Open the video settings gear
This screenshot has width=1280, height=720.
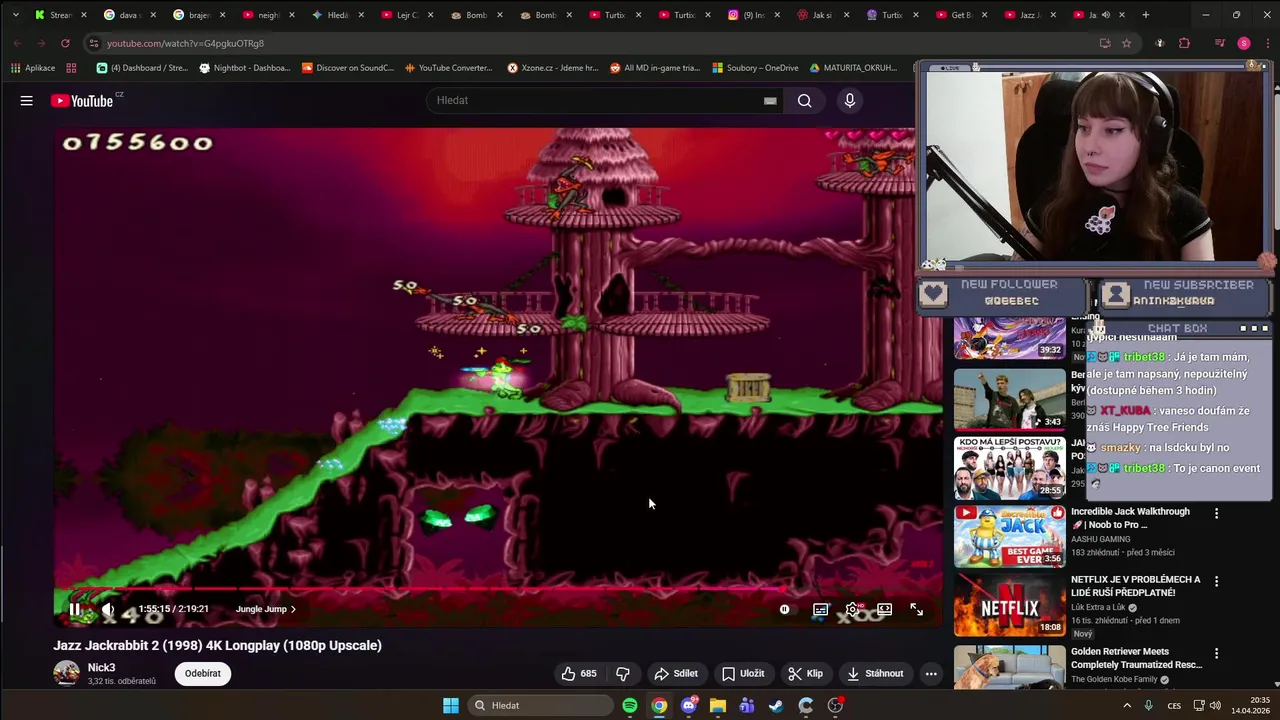click(x=852, y=609)
